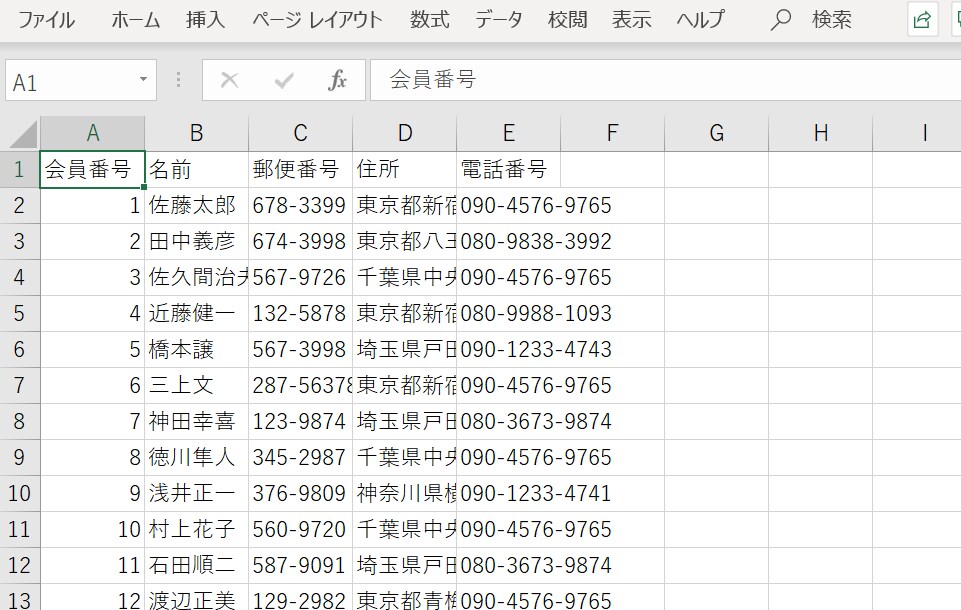Select column A header
Viewport: 961px width, 610px height.
[x=93, y=133]
